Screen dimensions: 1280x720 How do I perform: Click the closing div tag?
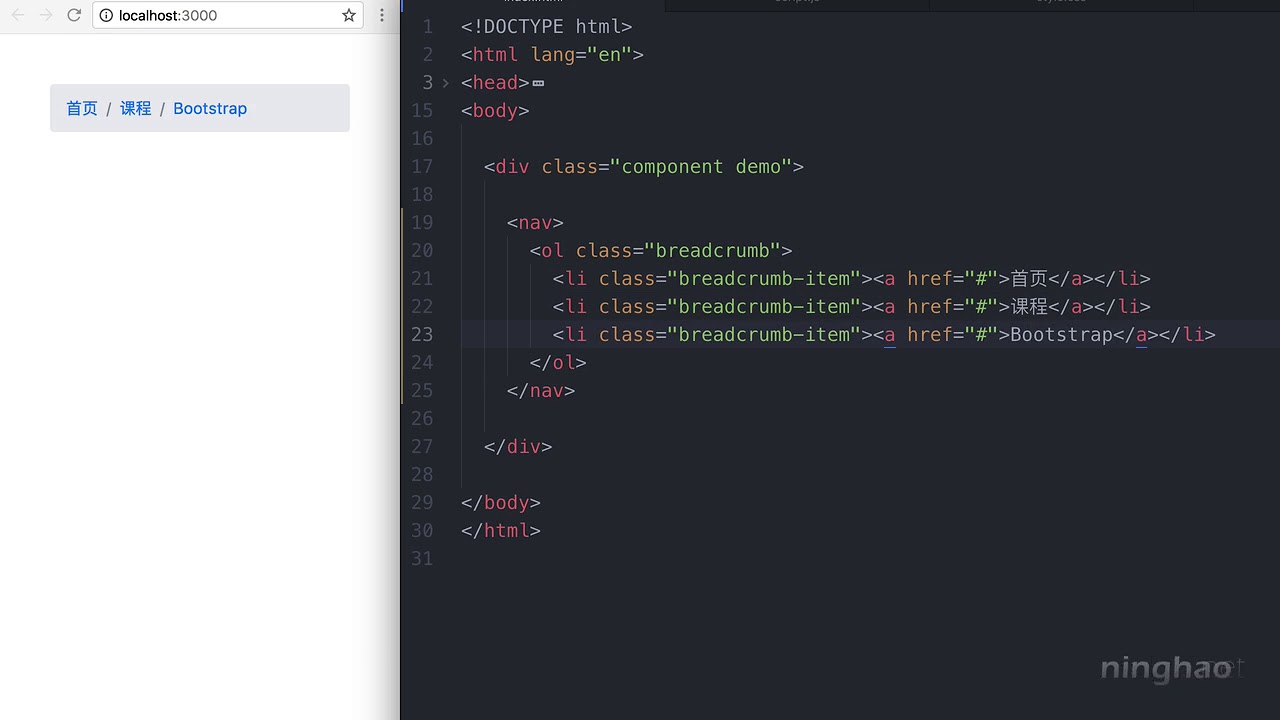pyautogui.click(x=518, y=446)
